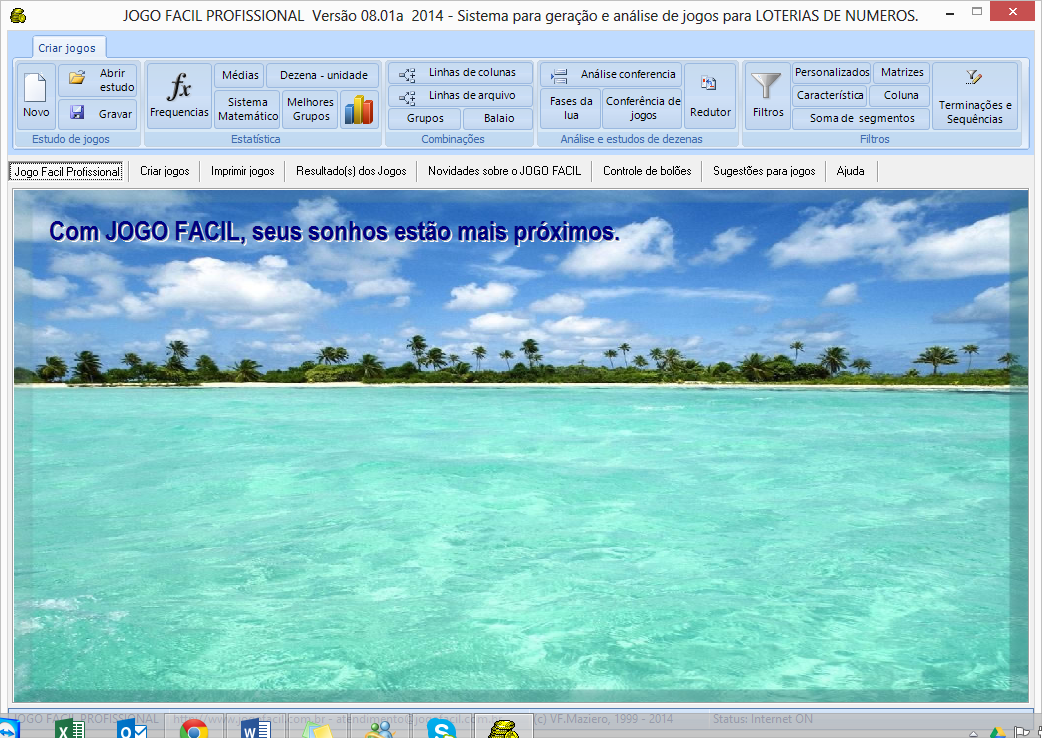Open Análise conferencia in ribbon
The image size is (1042, 738).
point(611,74)
